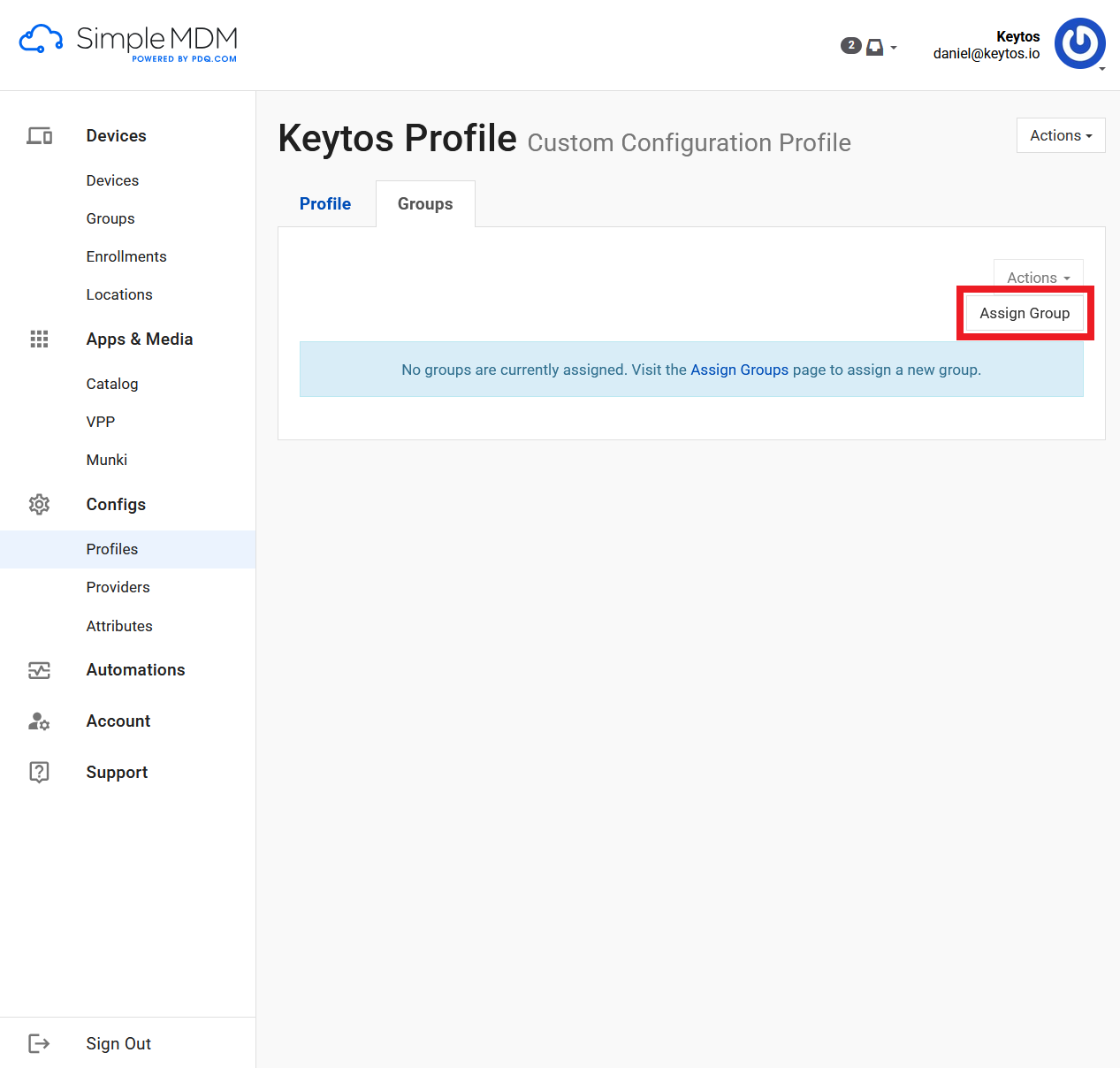Image resolution: width=1120 pixels, height=1068 pixels.
Task: Open the Groups panel Actions dropdown
Action: pos(1039,278)
